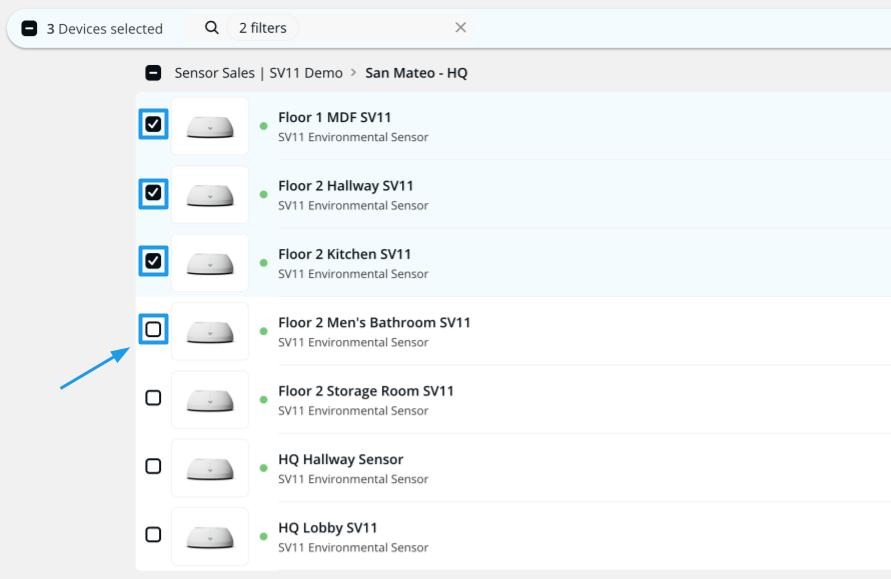Screen dimensions: 891x579
Task: Uncheck Floor 2 Hallway SV11 checkbox
Action: coord(153,192)
